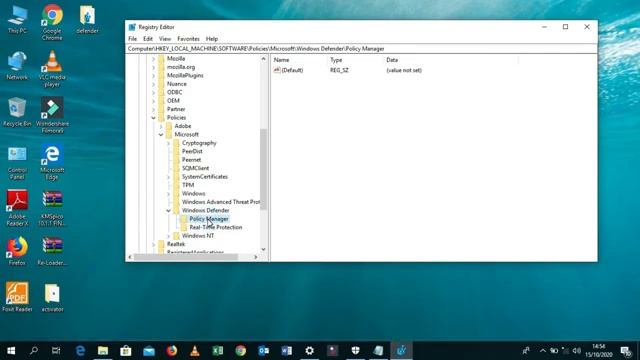Select the Nuance key
Viewport: 640px width, 360px height.
coord(176,84)
